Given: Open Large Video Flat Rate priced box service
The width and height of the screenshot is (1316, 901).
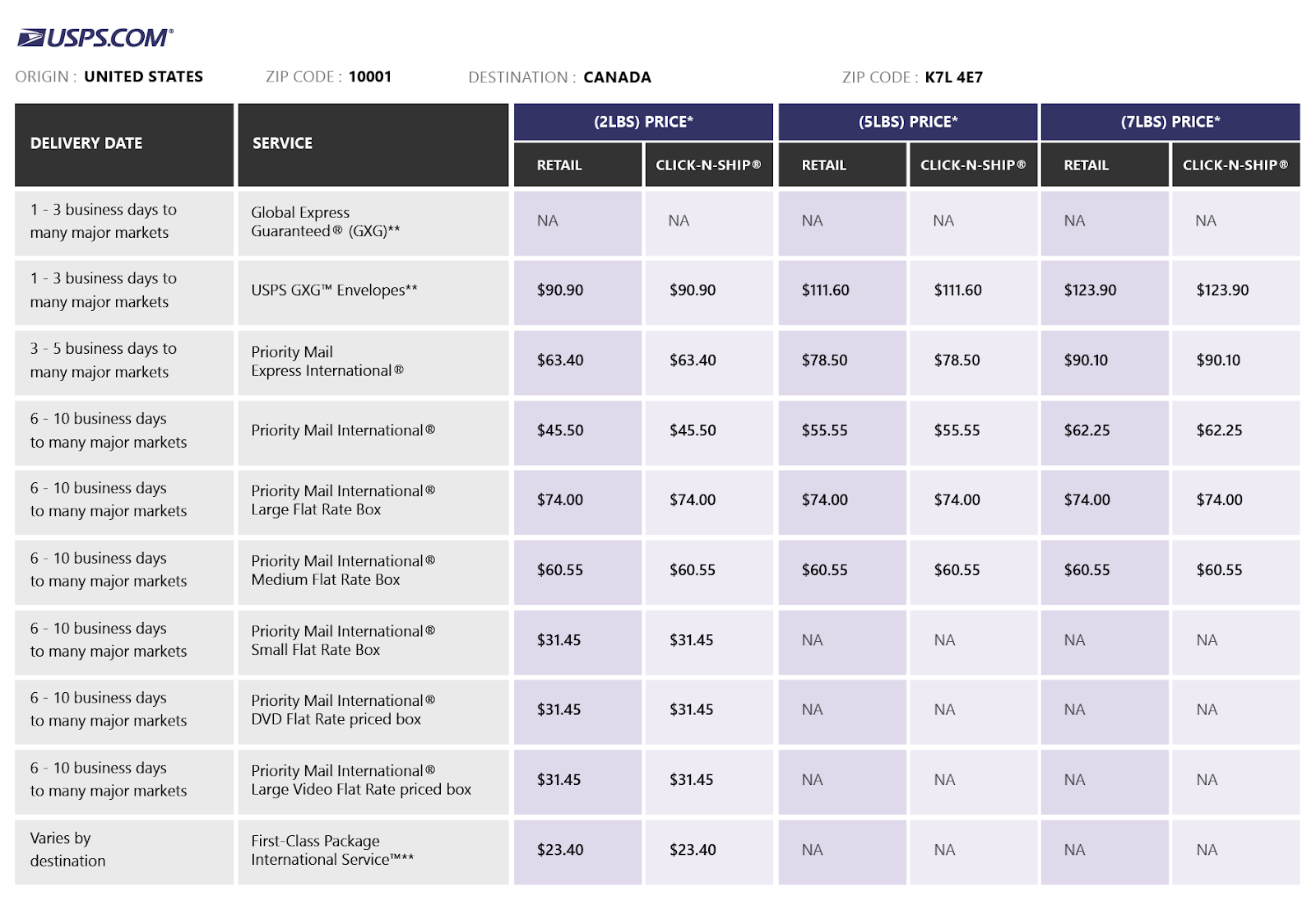Looking at the screenshot, I should [360, 780].
